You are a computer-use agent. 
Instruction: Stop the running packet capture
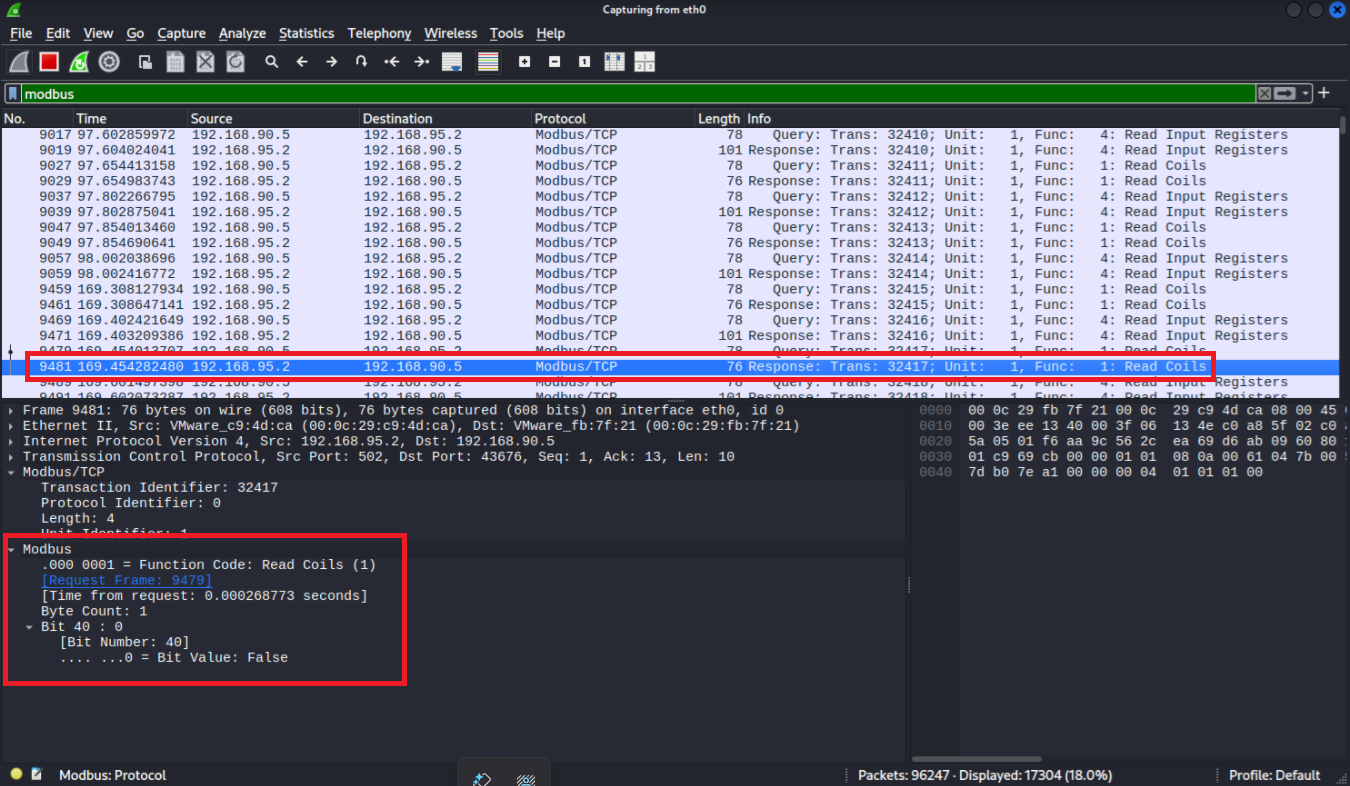[x=49, y=62]
